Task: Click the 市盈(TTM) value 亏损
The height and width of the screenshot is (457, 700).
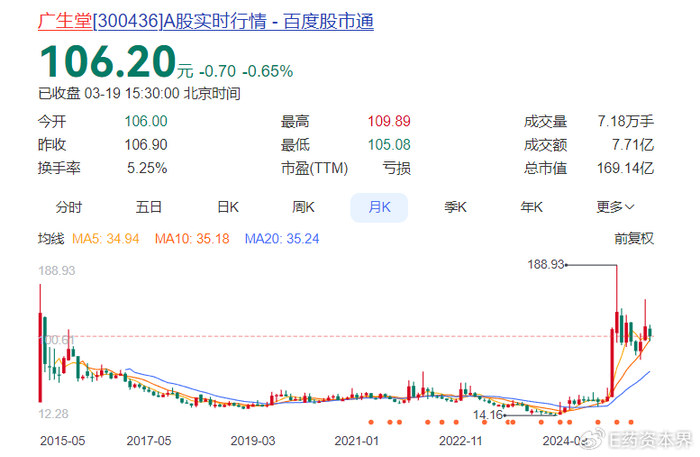Action: 396,168
